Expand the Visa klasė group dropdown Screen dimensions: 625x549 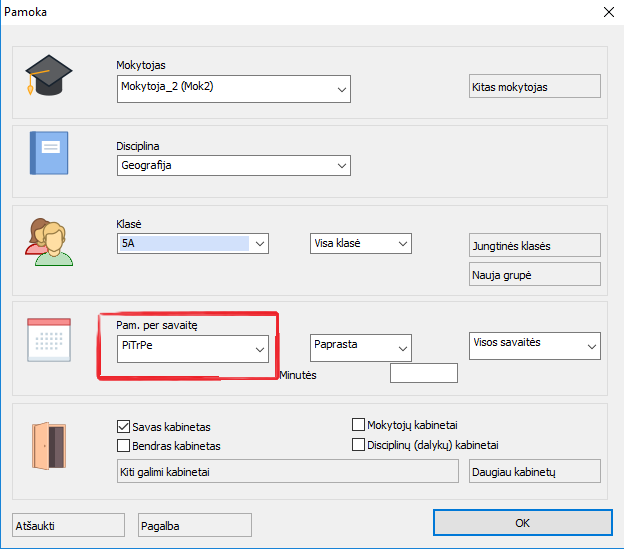[x=403, y=244]
